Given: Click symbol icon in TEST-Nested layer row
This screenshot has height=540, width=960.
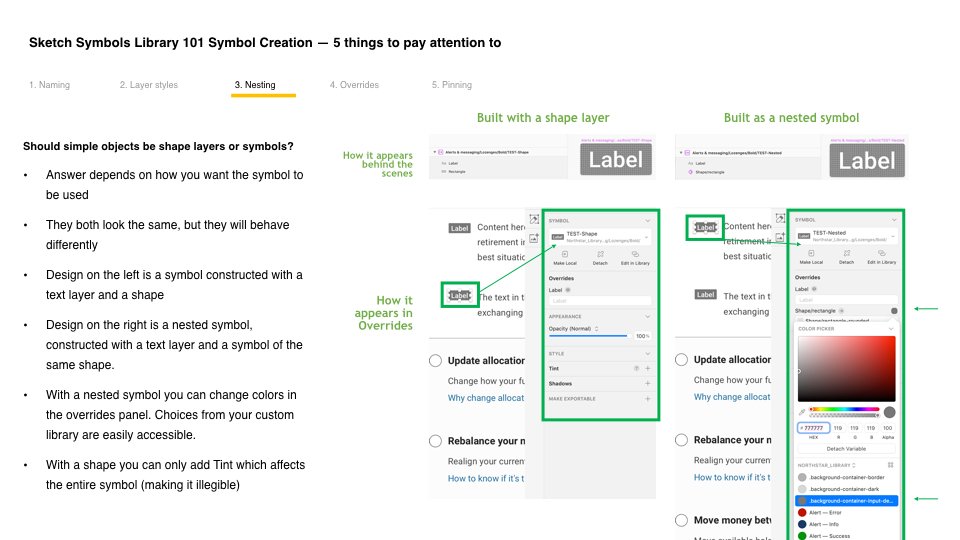Looking at the screenshot, I should pos(687,152).
